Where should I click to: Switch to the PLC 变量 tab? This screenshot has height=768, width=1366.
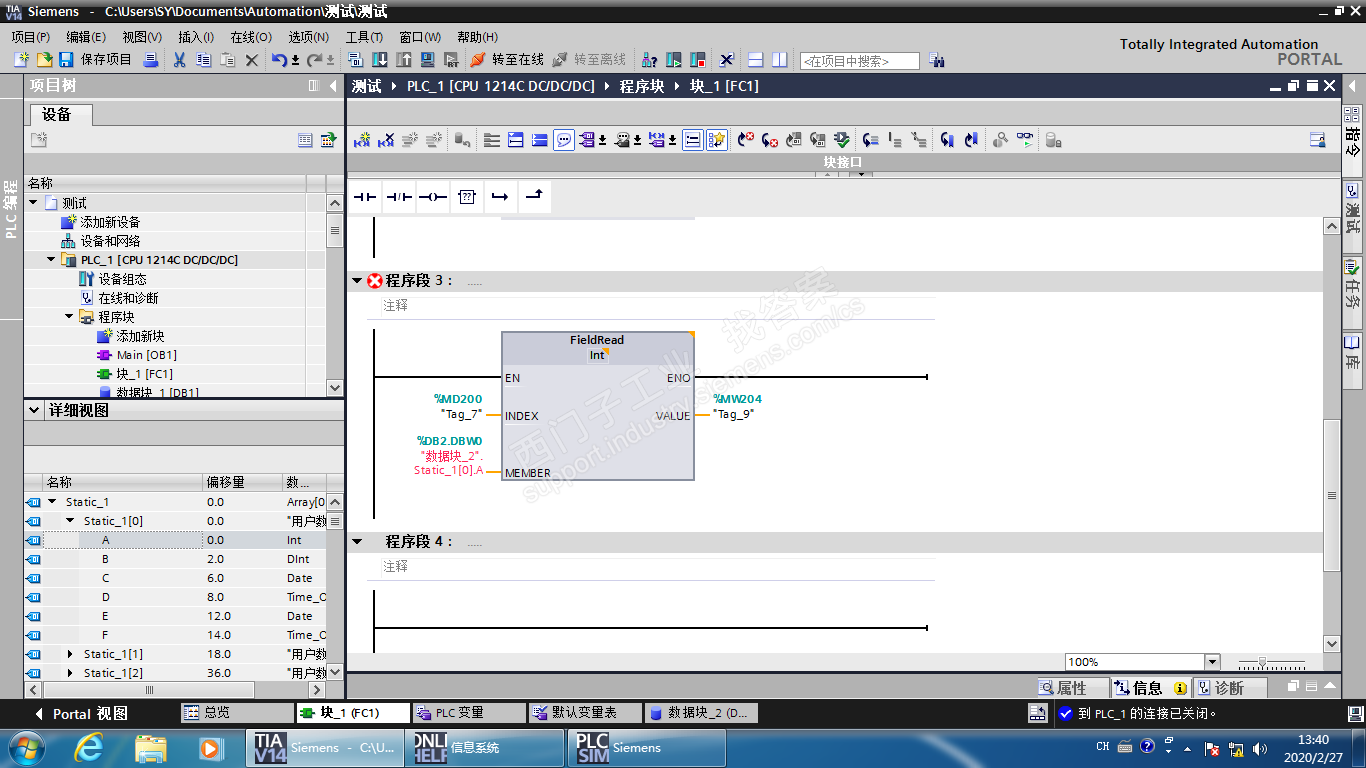pyautogui.click(x=469, y=713)
